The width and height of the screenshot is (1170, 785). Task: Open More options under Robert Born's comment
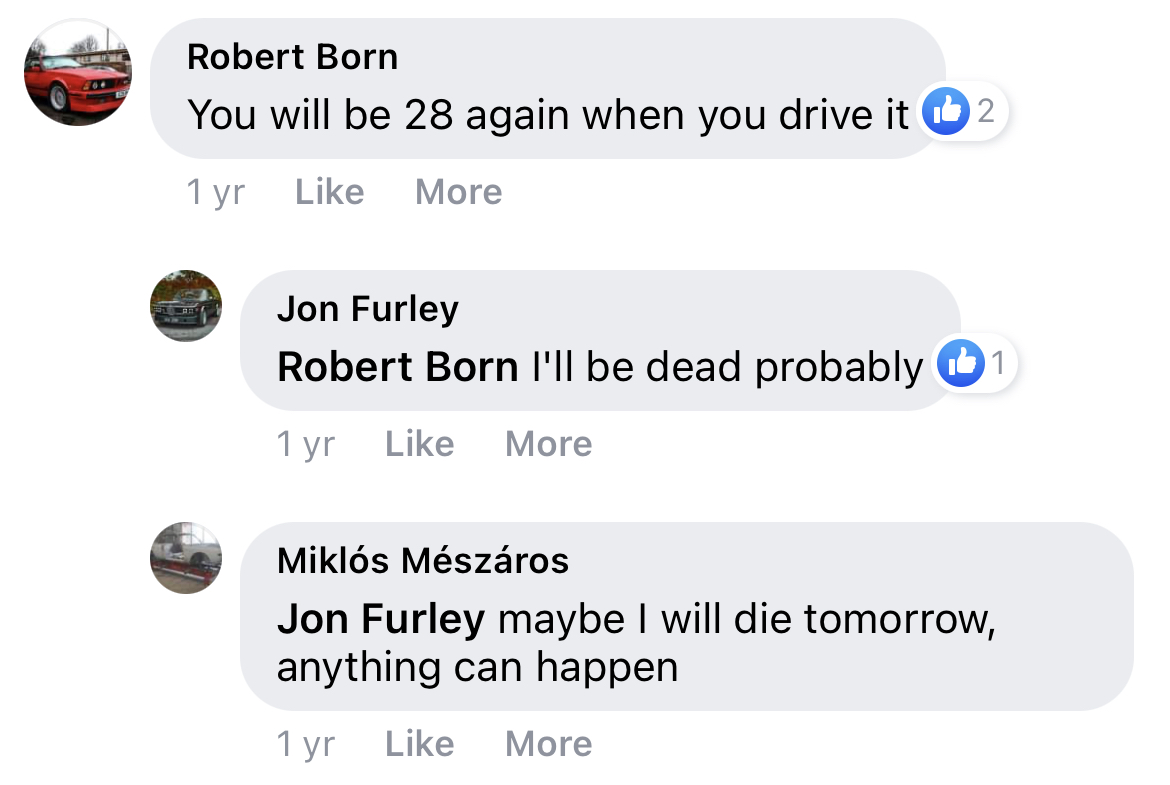click(458, 192)
